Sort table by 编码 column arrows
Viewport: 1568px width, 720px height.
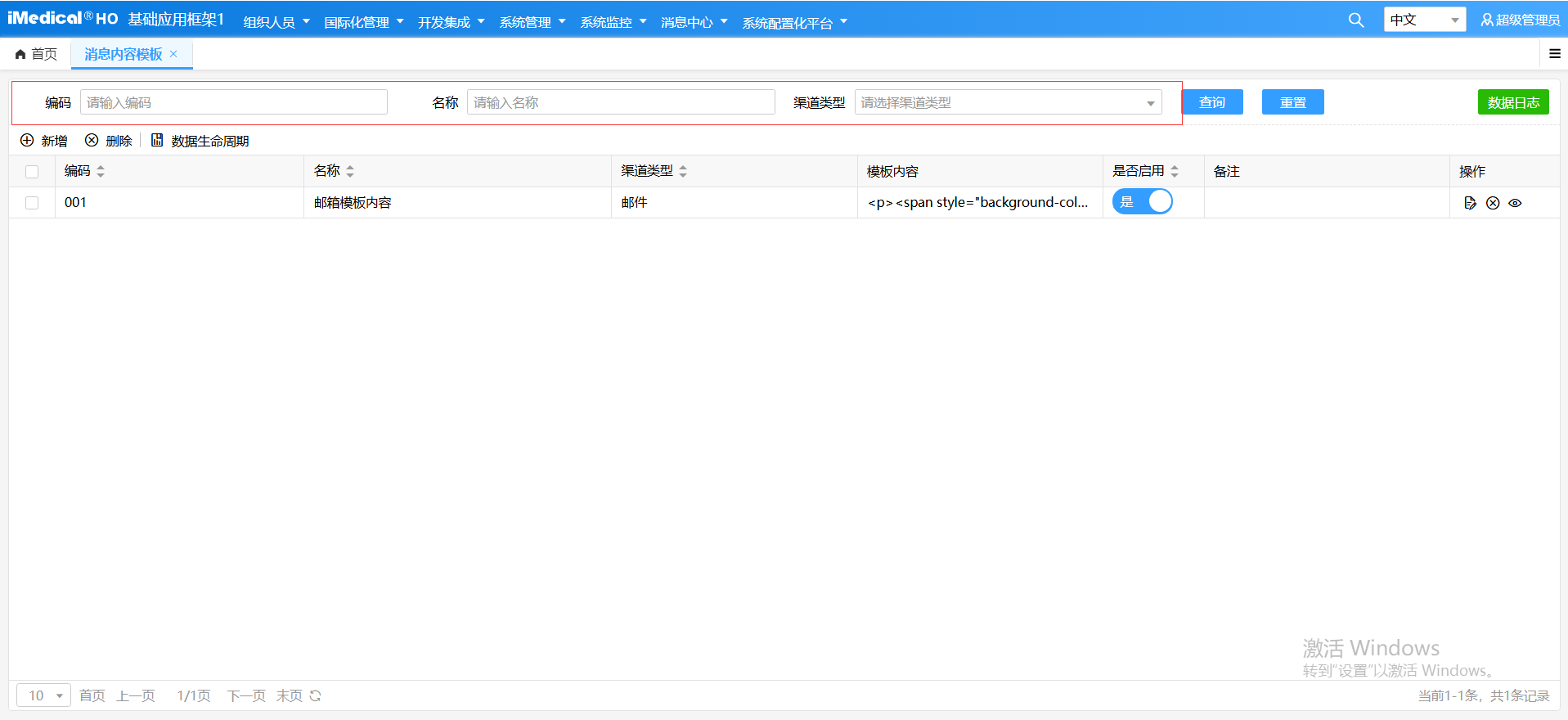(101, 171)
